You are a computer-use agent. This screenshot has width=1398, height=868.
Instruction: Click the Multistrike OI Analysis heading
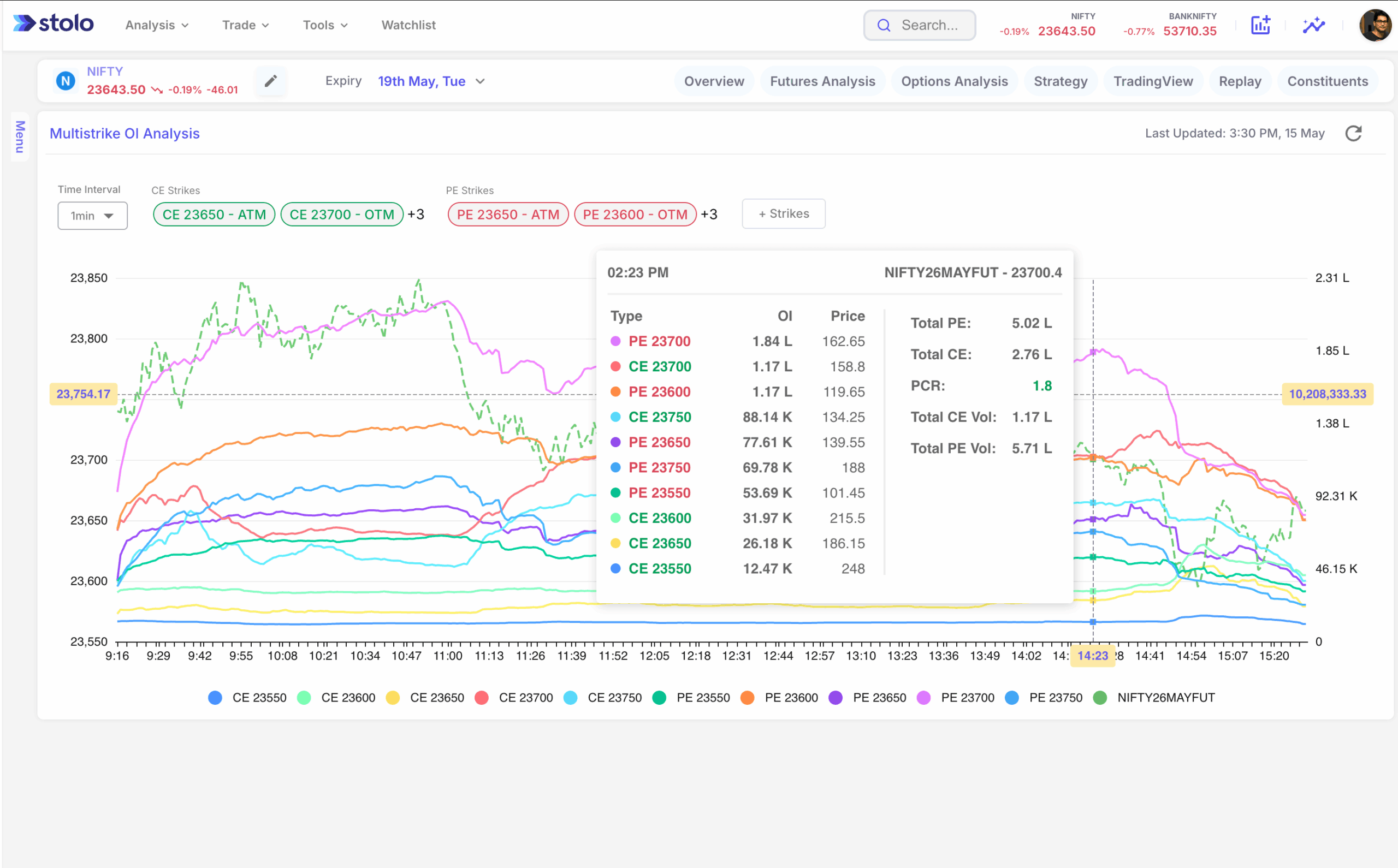click(x=125, y=133)
